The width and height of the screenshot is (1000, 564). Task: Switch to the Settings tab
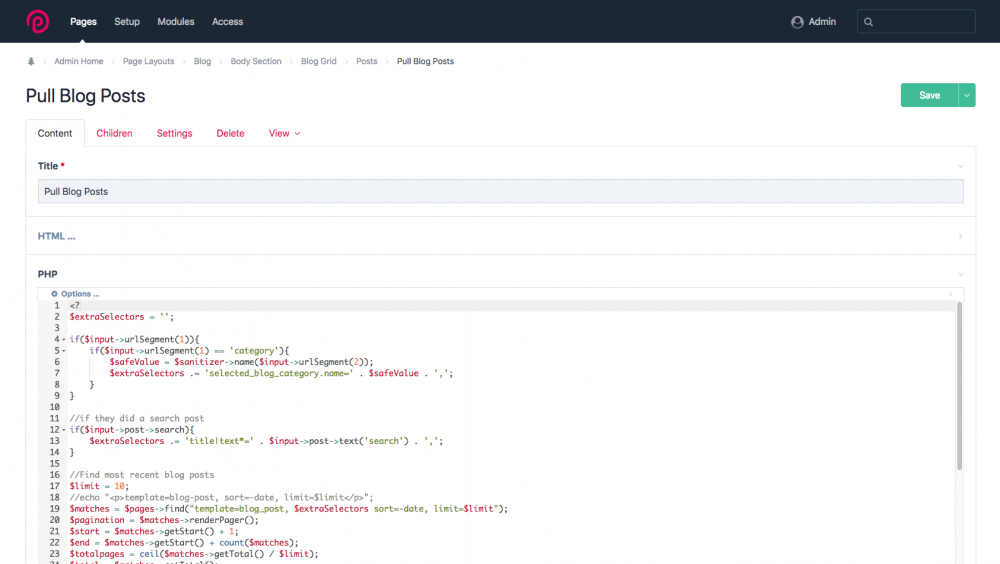click(x=174, y=133)
